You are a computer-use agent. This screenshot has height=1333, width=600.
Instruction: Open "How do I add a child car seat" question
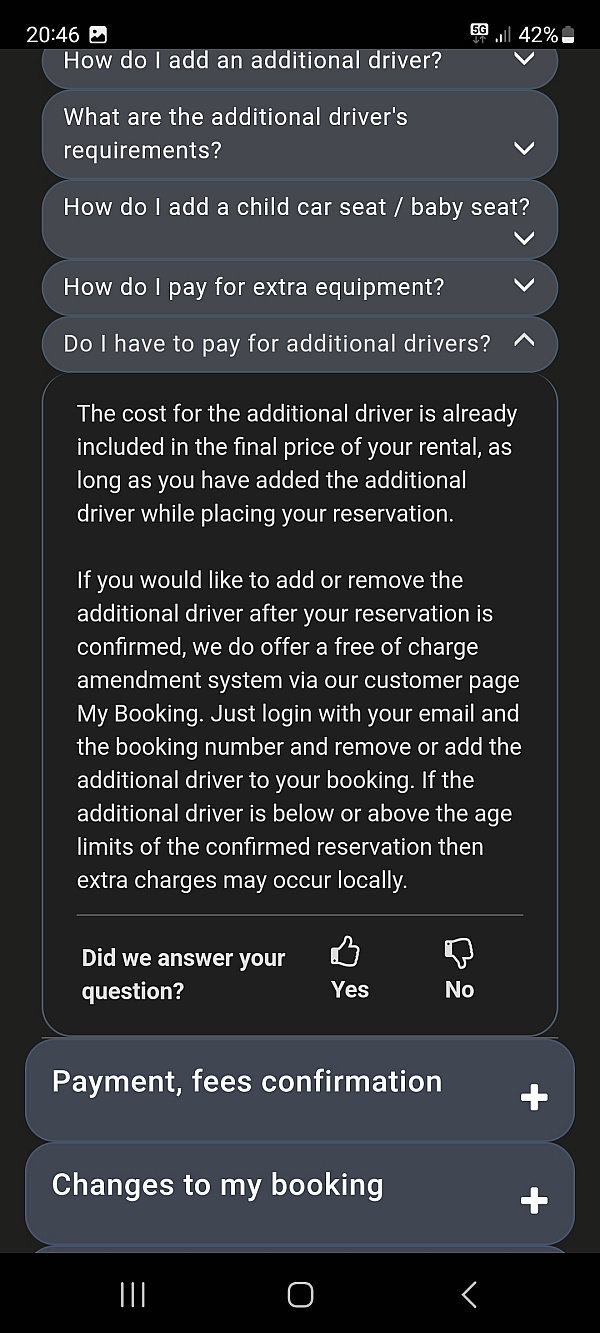tap(296, 208)
